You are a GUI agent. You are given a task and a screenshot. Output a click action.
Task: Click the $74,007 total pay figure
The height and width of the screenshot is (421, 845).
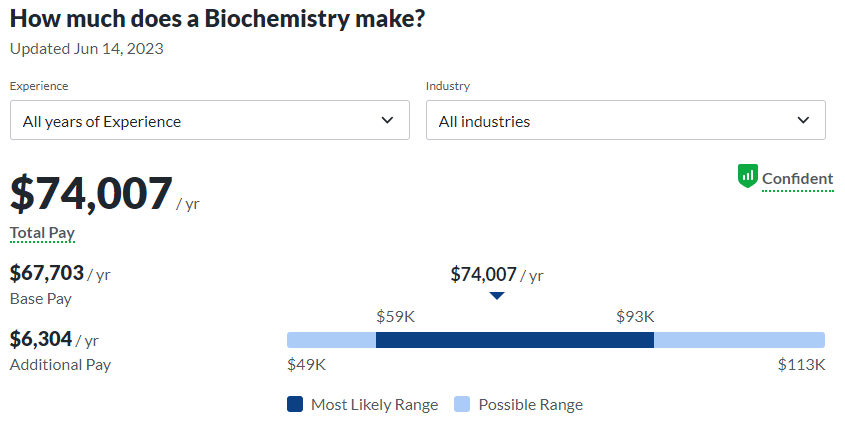click(91, 192)
